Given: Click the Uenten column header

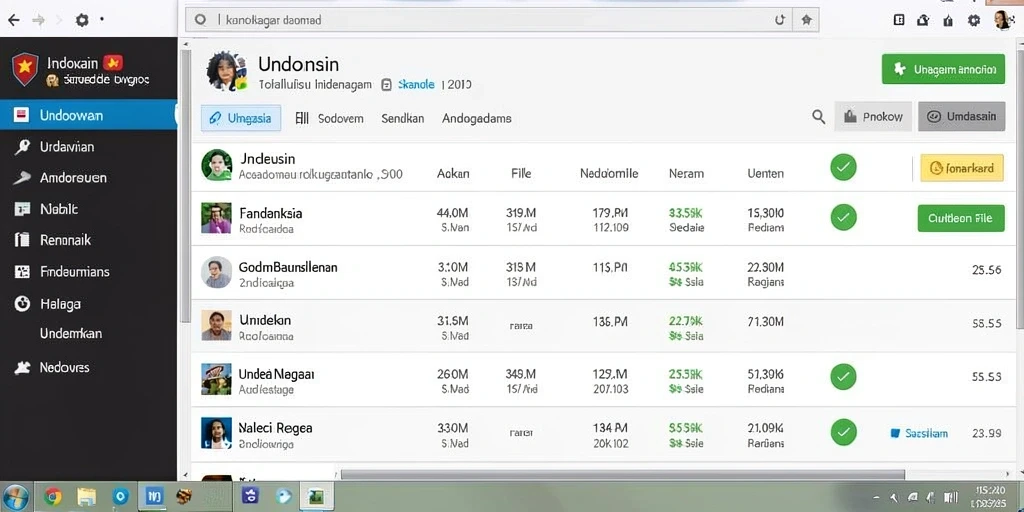Looking at the screenshot, I should pyautogui.click(x=765, y=174).
